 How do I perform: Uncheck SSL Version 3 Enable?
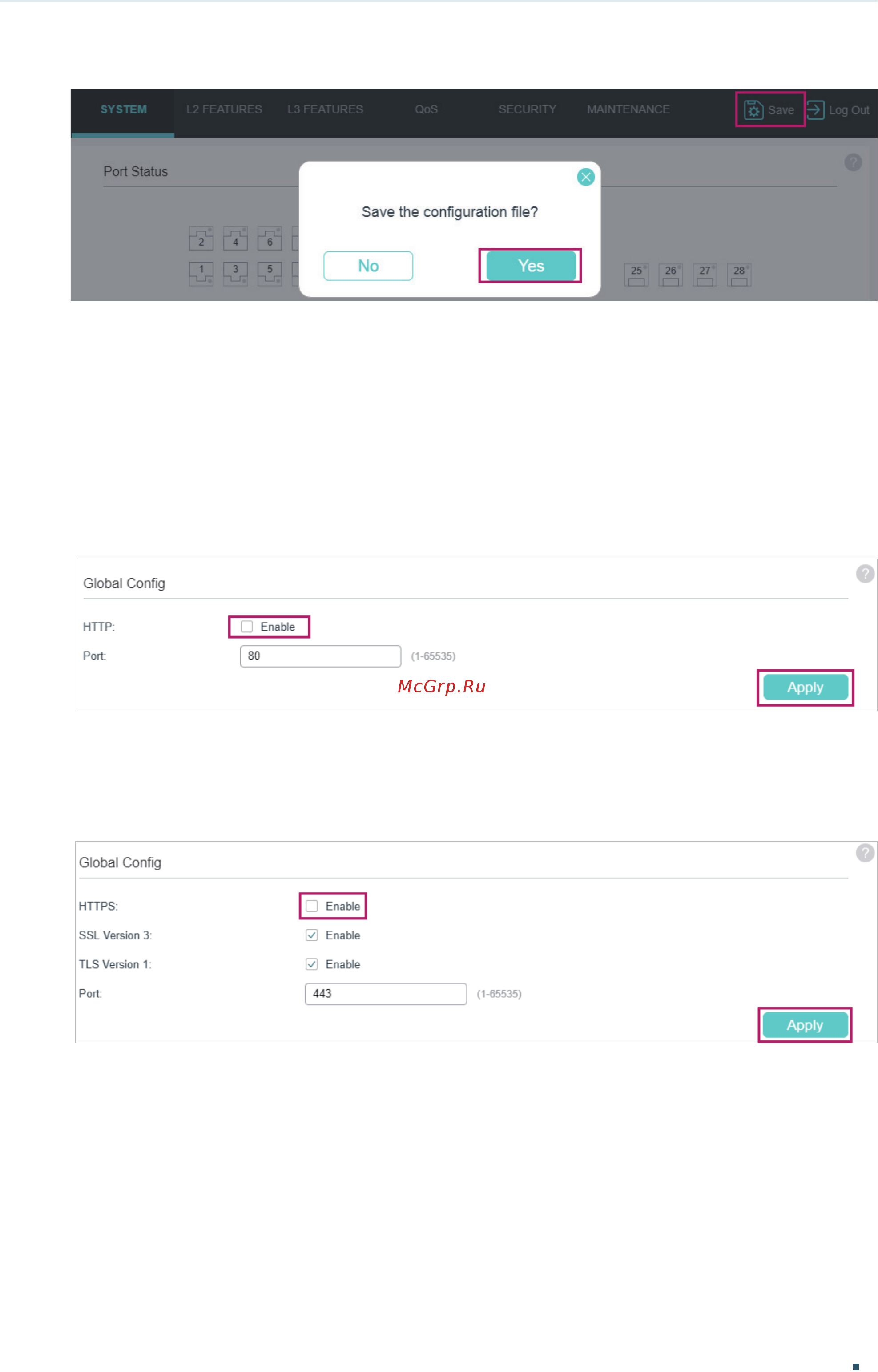coord(311,935)
